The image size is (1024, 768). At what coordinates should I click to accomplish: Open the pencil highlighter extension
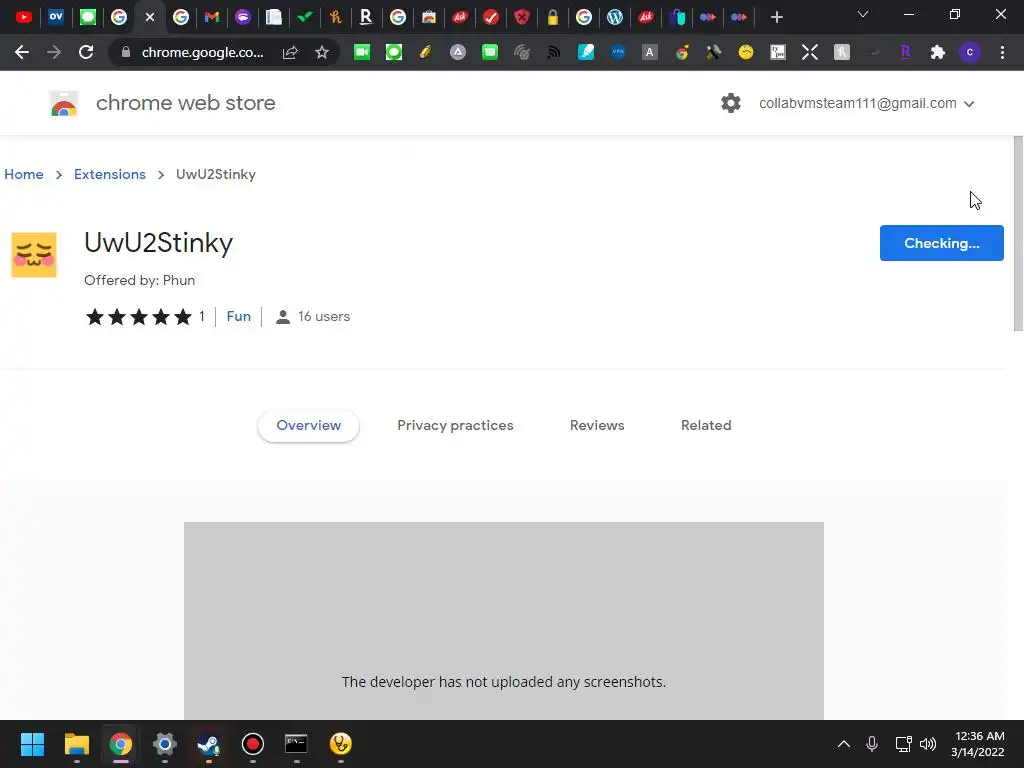coord(426,52)
